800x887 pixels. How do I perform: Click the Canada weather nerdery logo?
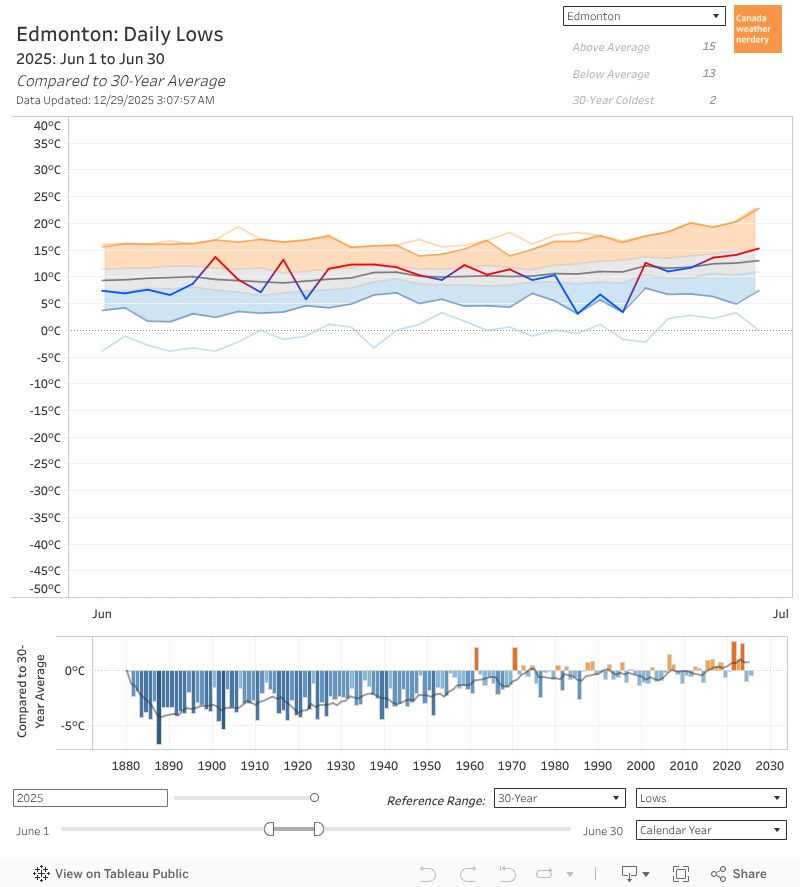(757, 29)
